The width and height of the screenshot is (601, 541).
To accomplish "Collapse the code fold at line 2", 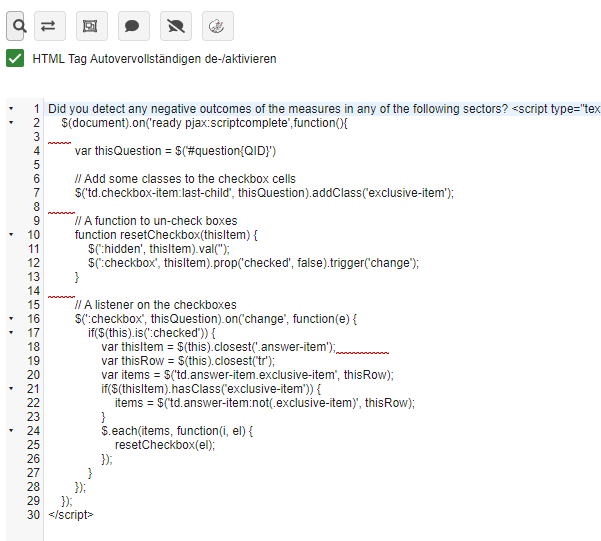I will [10, 122].
